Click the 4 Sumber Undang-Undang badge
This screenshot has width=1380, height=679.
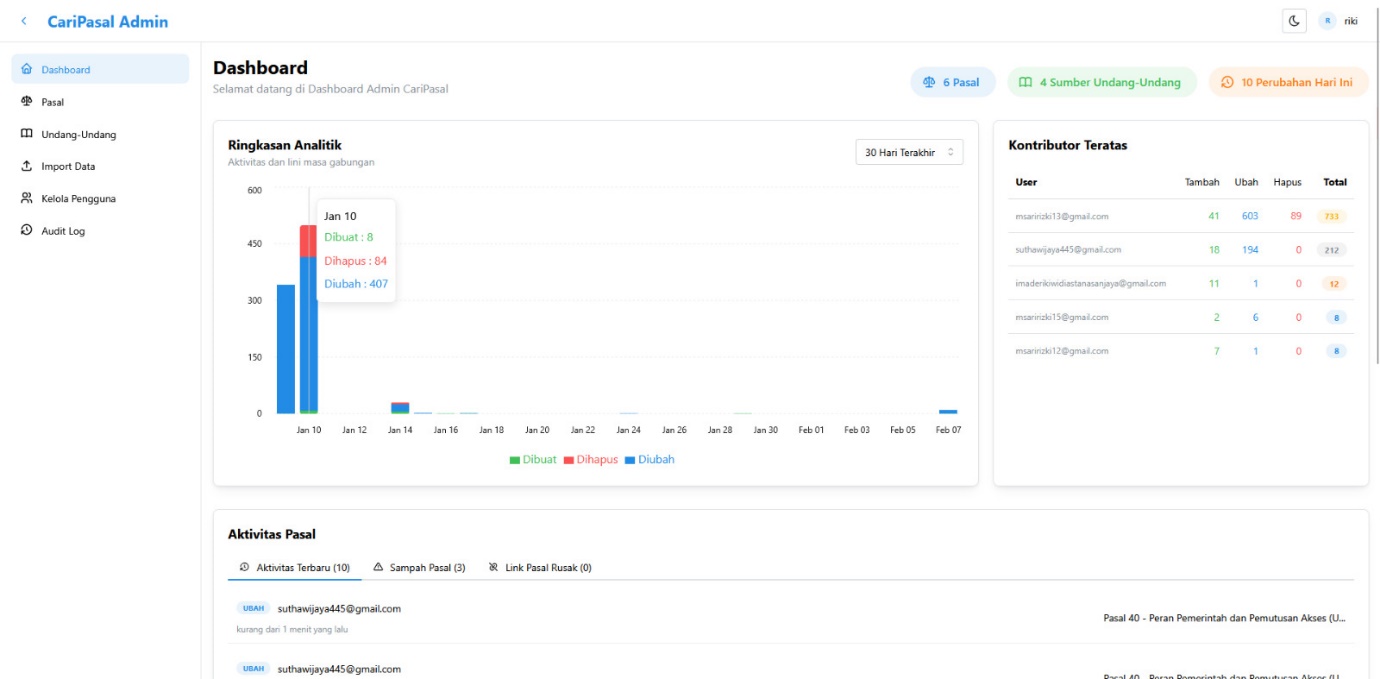1102,82
